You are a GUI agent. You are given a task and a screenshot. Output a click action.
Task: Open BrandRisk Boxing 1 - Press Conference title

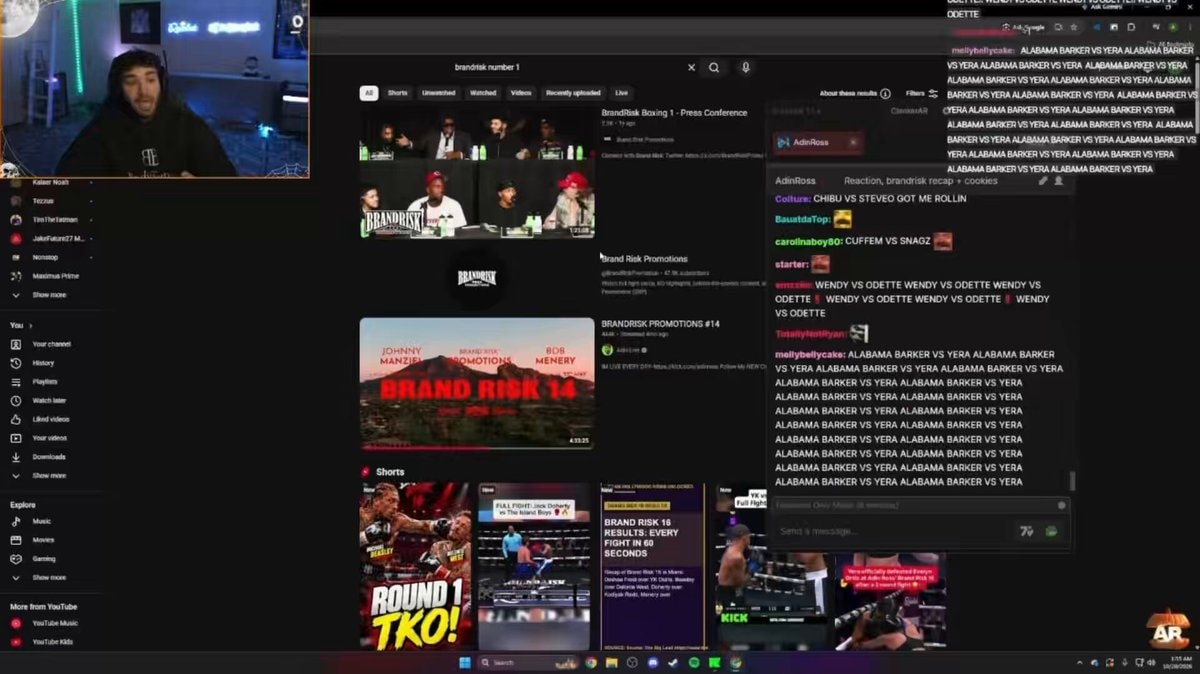tap(674, 113)
